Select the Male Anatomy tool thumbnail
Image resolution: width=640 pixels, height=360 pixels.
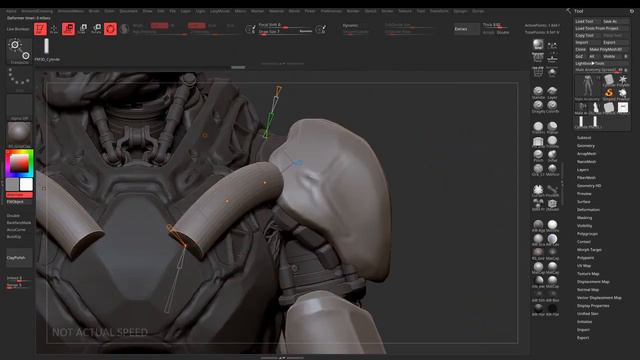587,87
